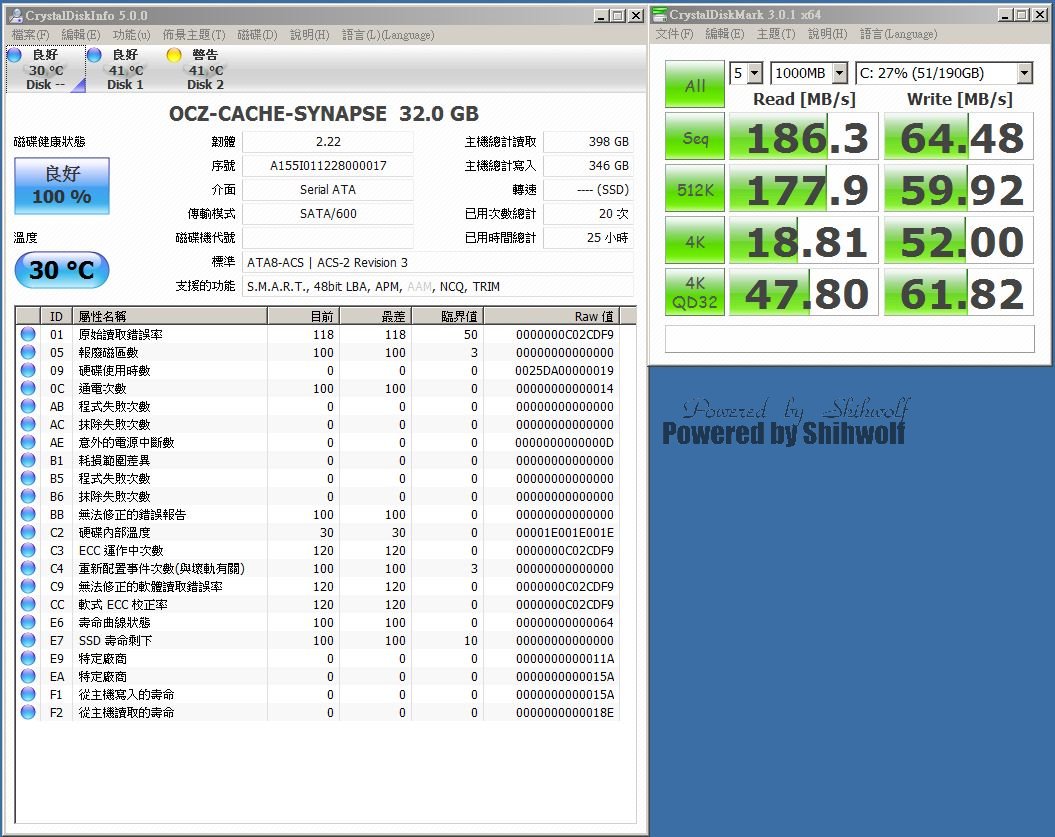Open the C: drive selection dropdown
1055x837 pixels.
(x=1025, y=73)
